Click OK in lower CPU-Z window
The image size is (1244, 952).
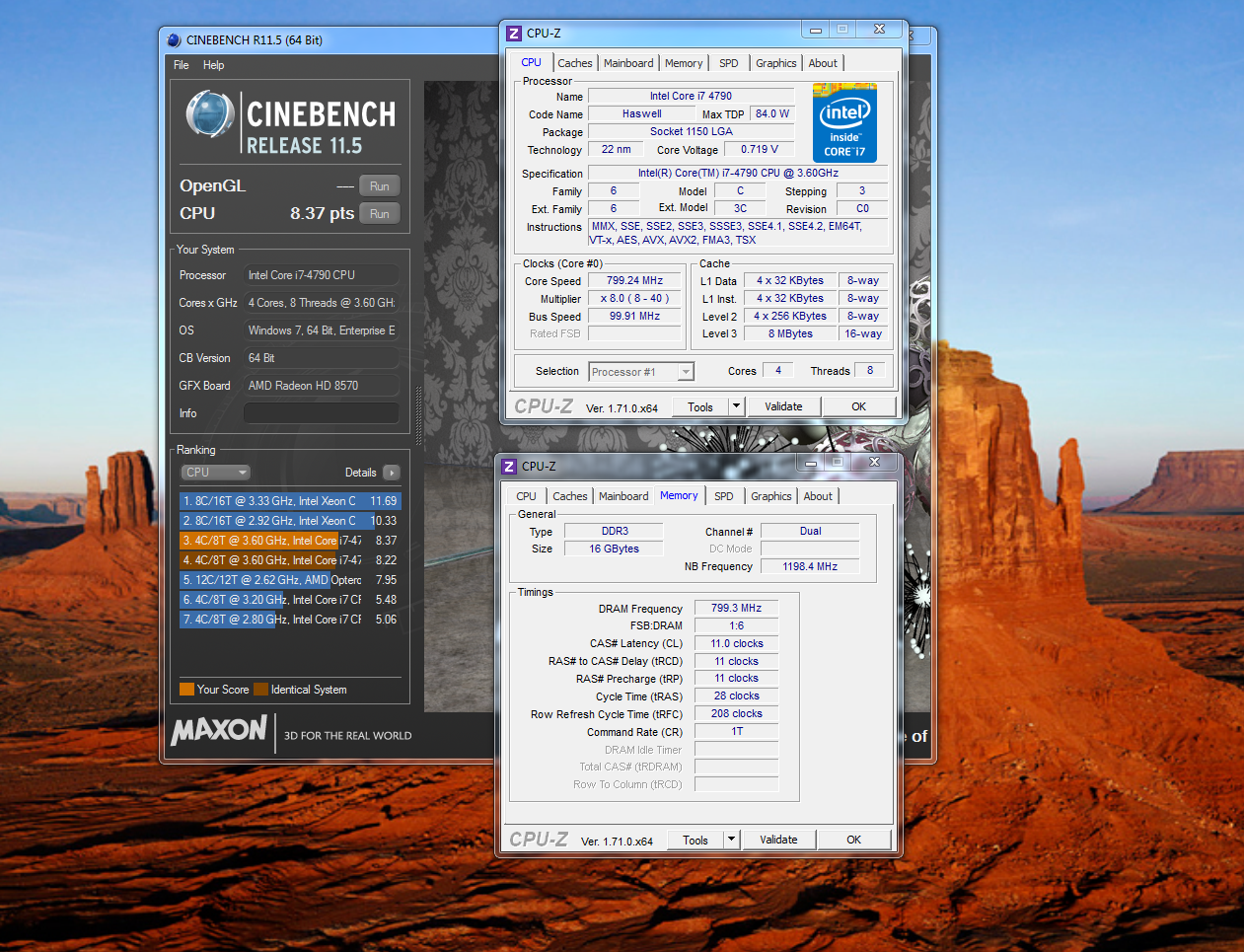[x=853, y=840]
